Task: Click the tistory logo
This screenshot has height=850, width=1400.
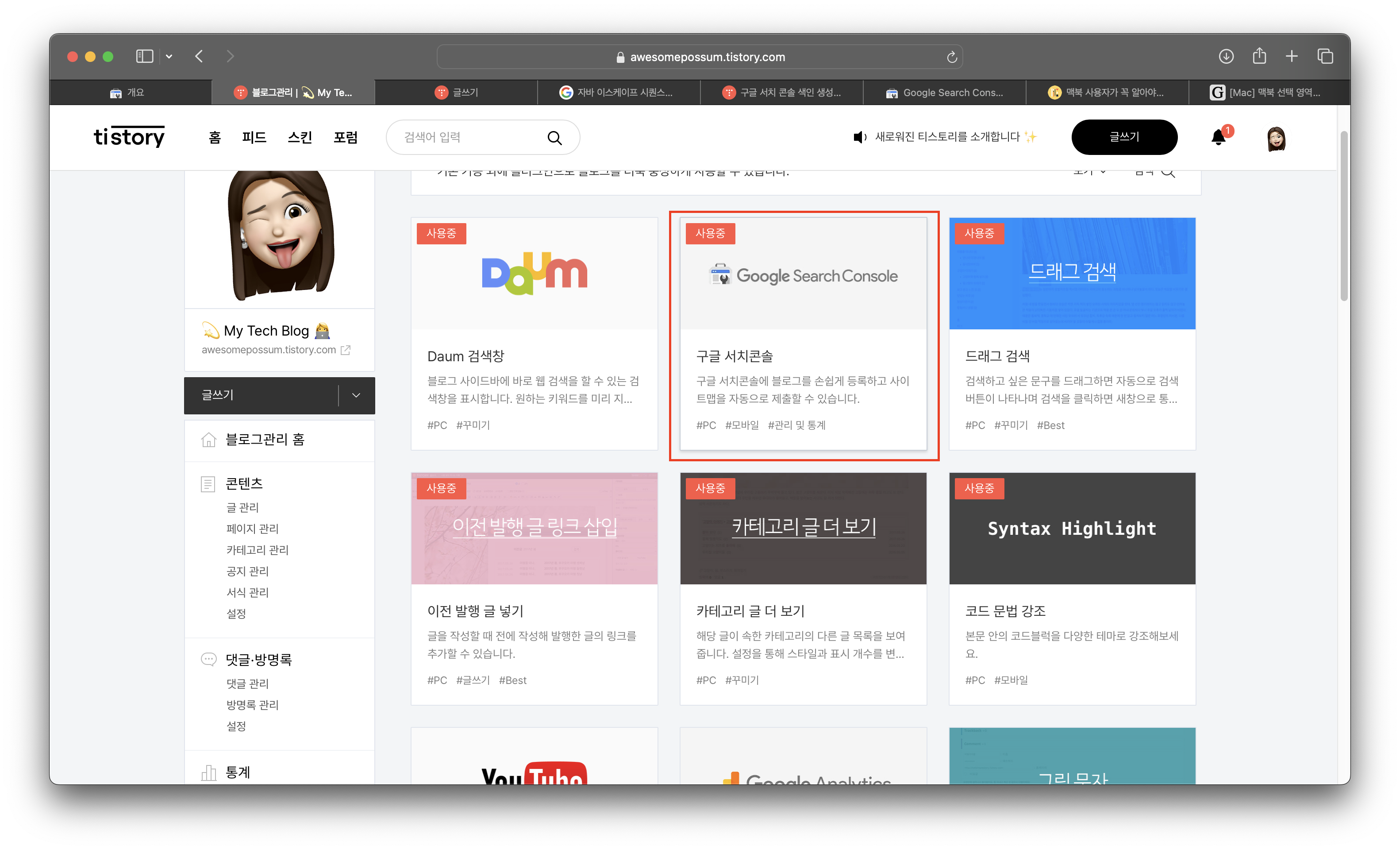Action: tap(129, 137)
